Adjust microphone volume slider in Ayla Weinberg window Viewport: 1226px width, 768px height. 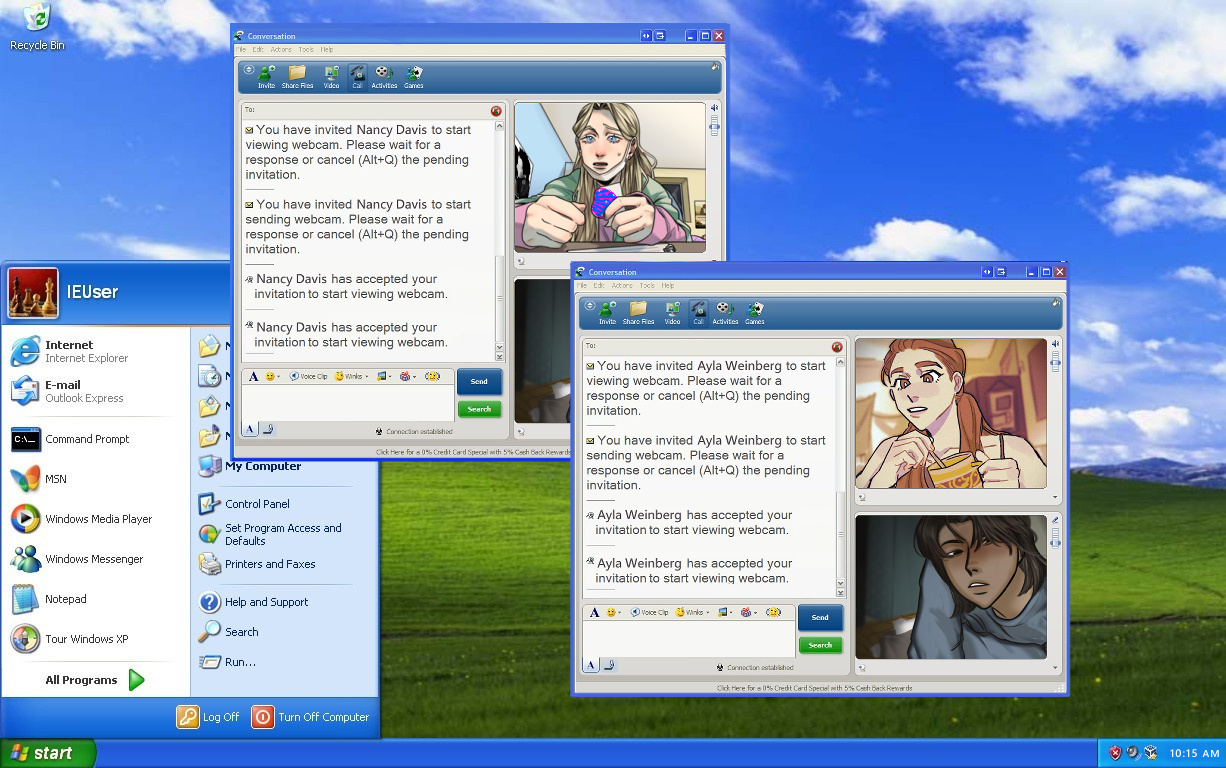click(1055, 537)
